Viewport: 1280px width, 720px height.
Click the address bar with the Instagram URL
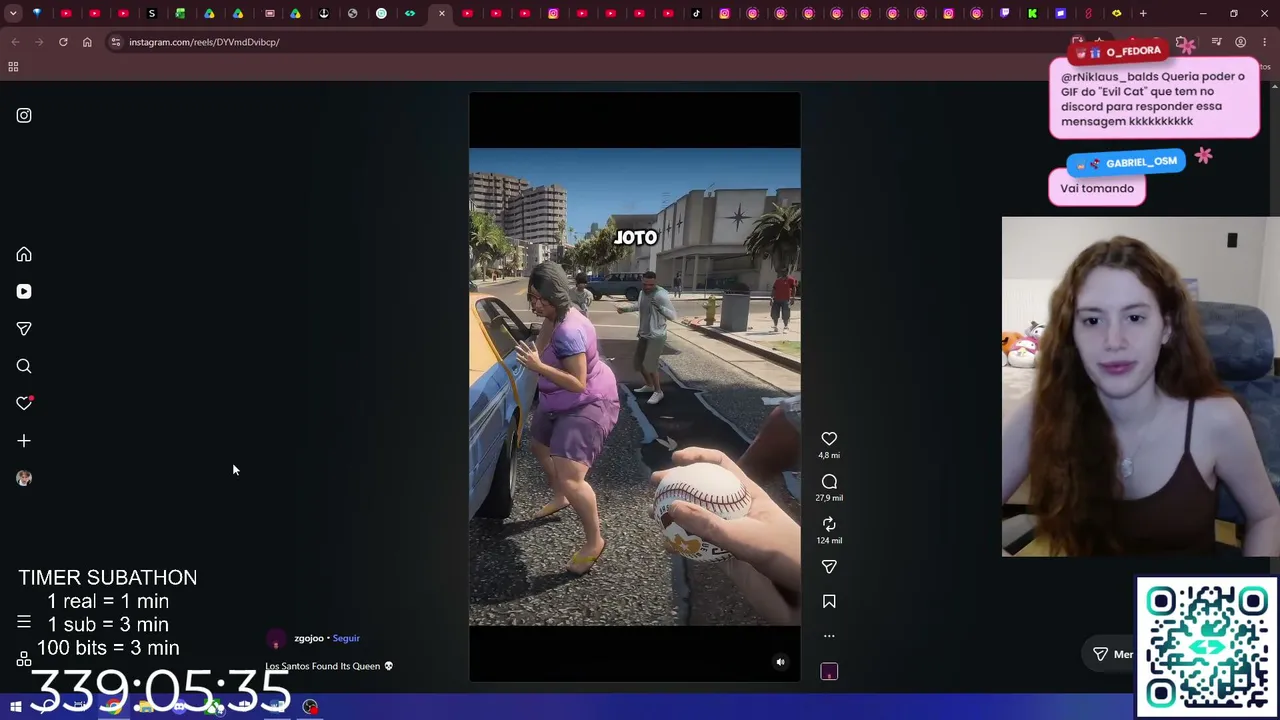pyautogui.click(x=590, y=42)
